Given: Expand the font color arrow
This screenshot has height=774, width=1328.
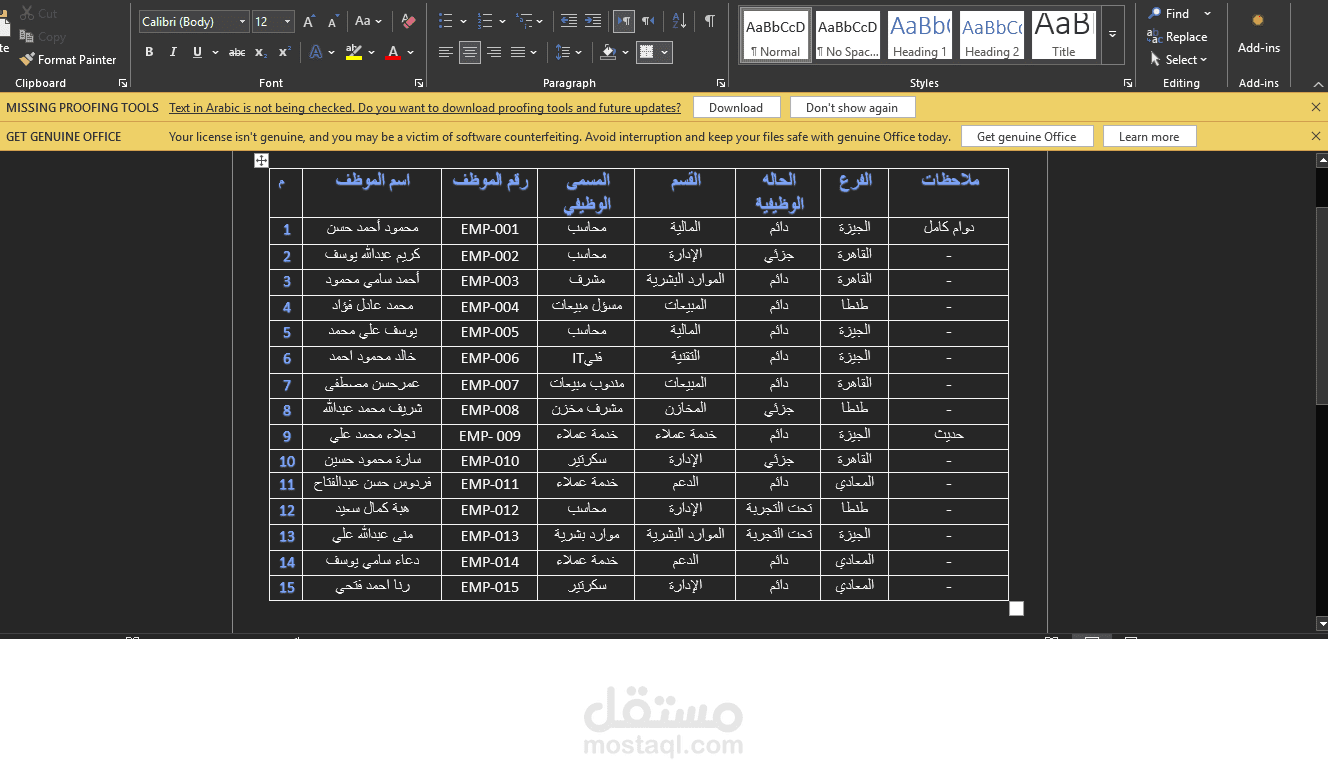Looking at the screenshot, I should [412, 52].
